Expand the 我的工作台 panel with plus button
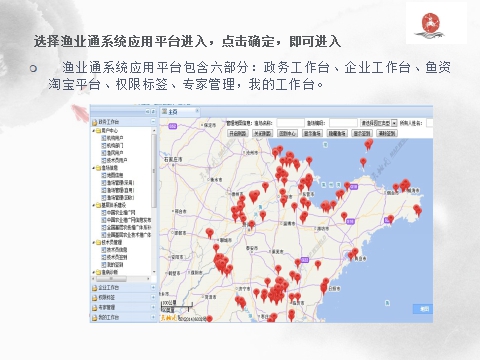480x360 pixels. 153,317
